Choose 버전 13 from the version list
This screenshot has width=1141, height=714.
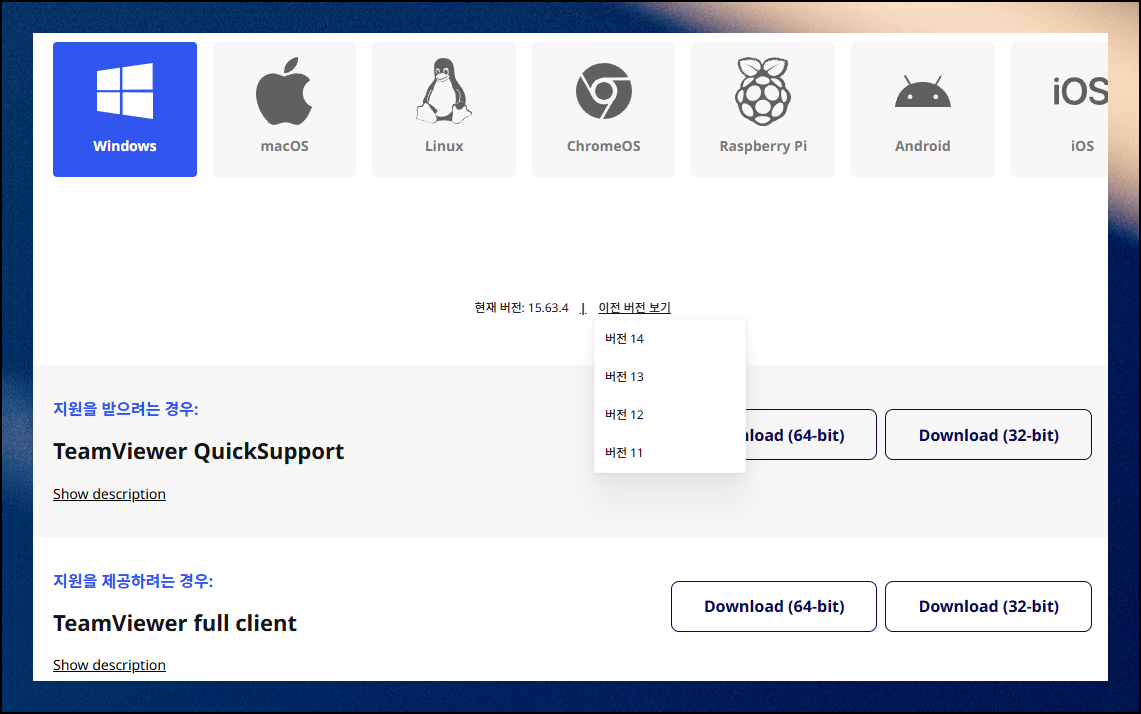[669, 376]
